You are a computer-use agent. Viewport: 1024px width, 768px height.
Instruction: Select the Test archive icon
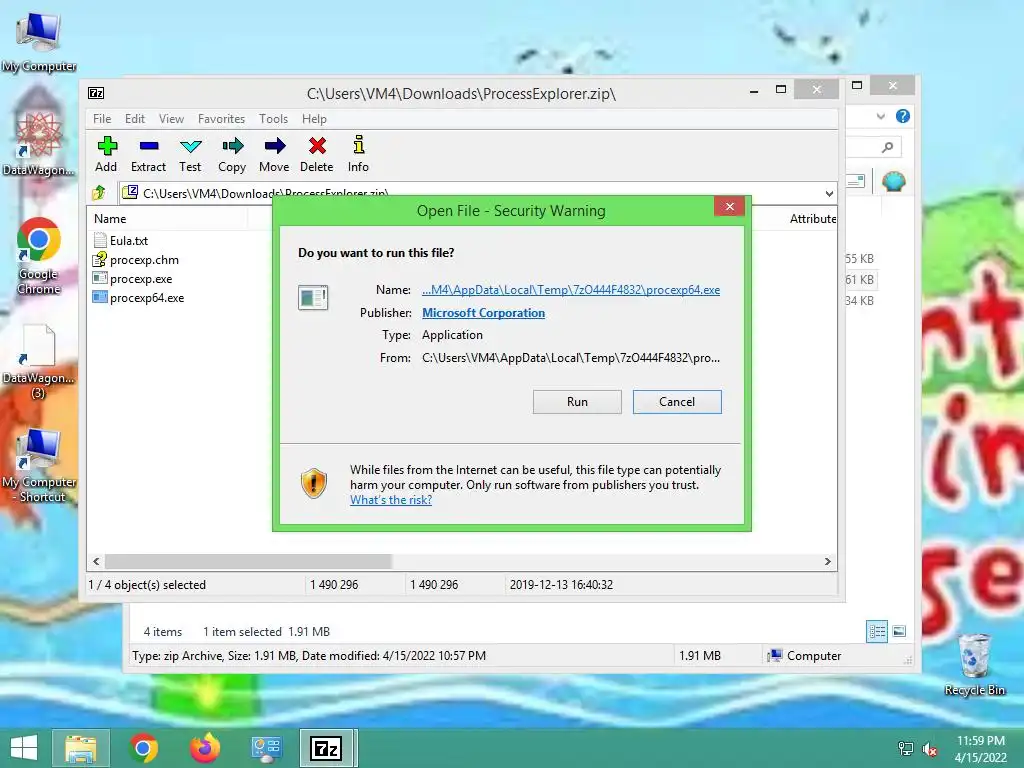coord(190,154)
